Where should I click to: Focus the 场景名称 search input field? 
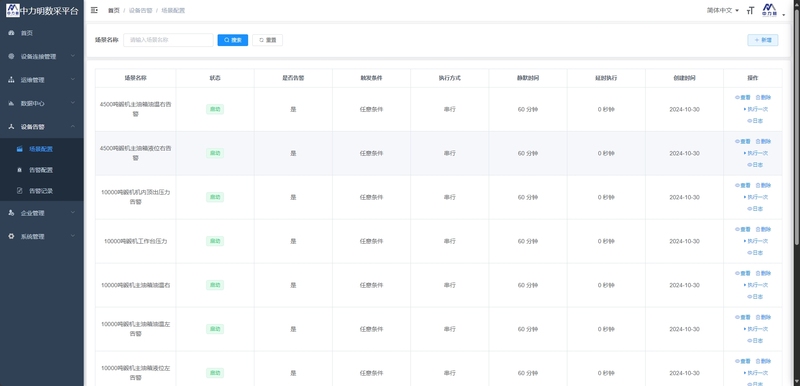(168, 40)
